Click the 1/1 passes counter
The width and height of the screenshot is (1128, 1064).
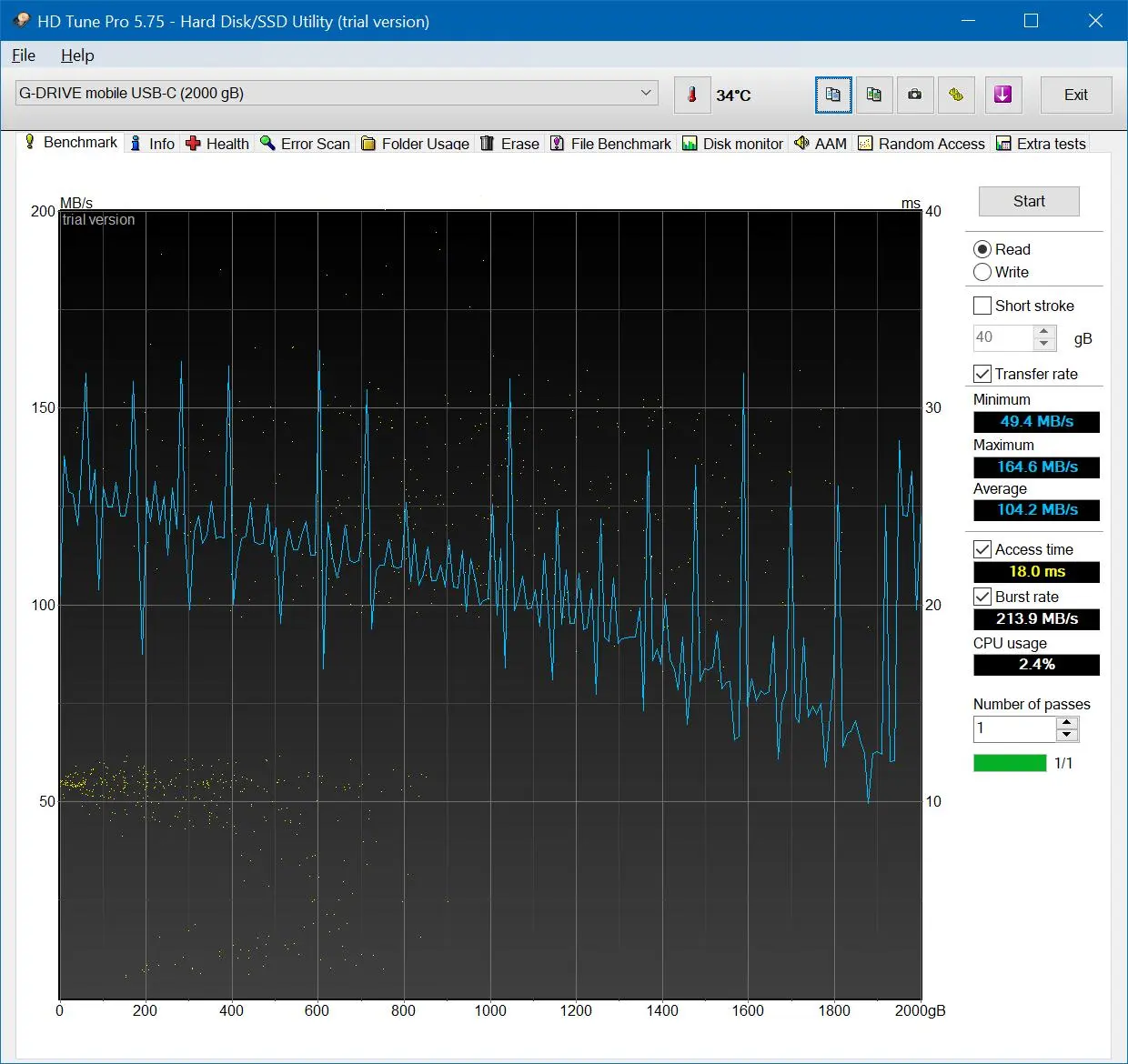coord(1063,763)
